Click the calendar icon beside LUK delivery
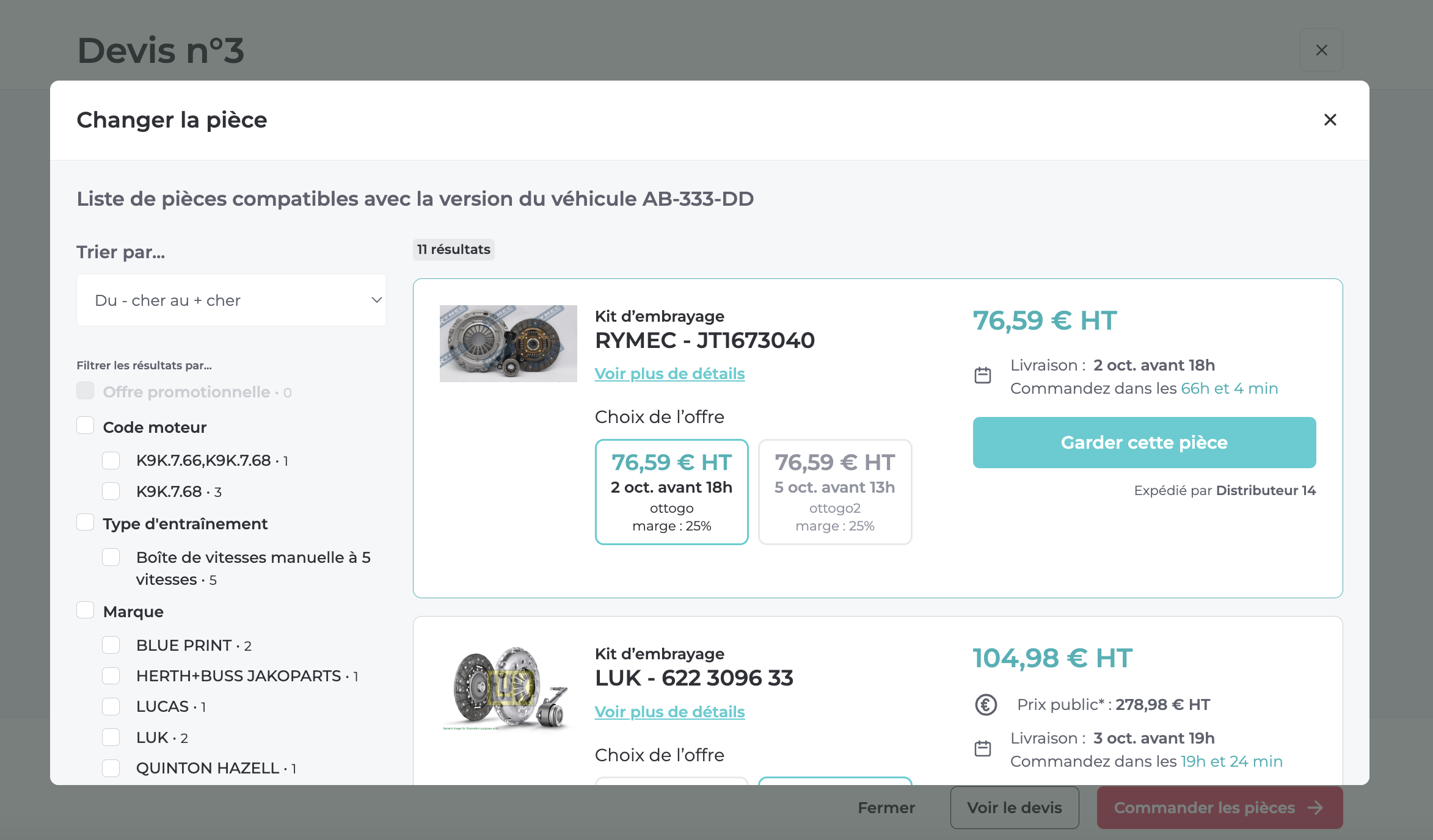The width and height of the screenshot is (1433, 840). 982,748
